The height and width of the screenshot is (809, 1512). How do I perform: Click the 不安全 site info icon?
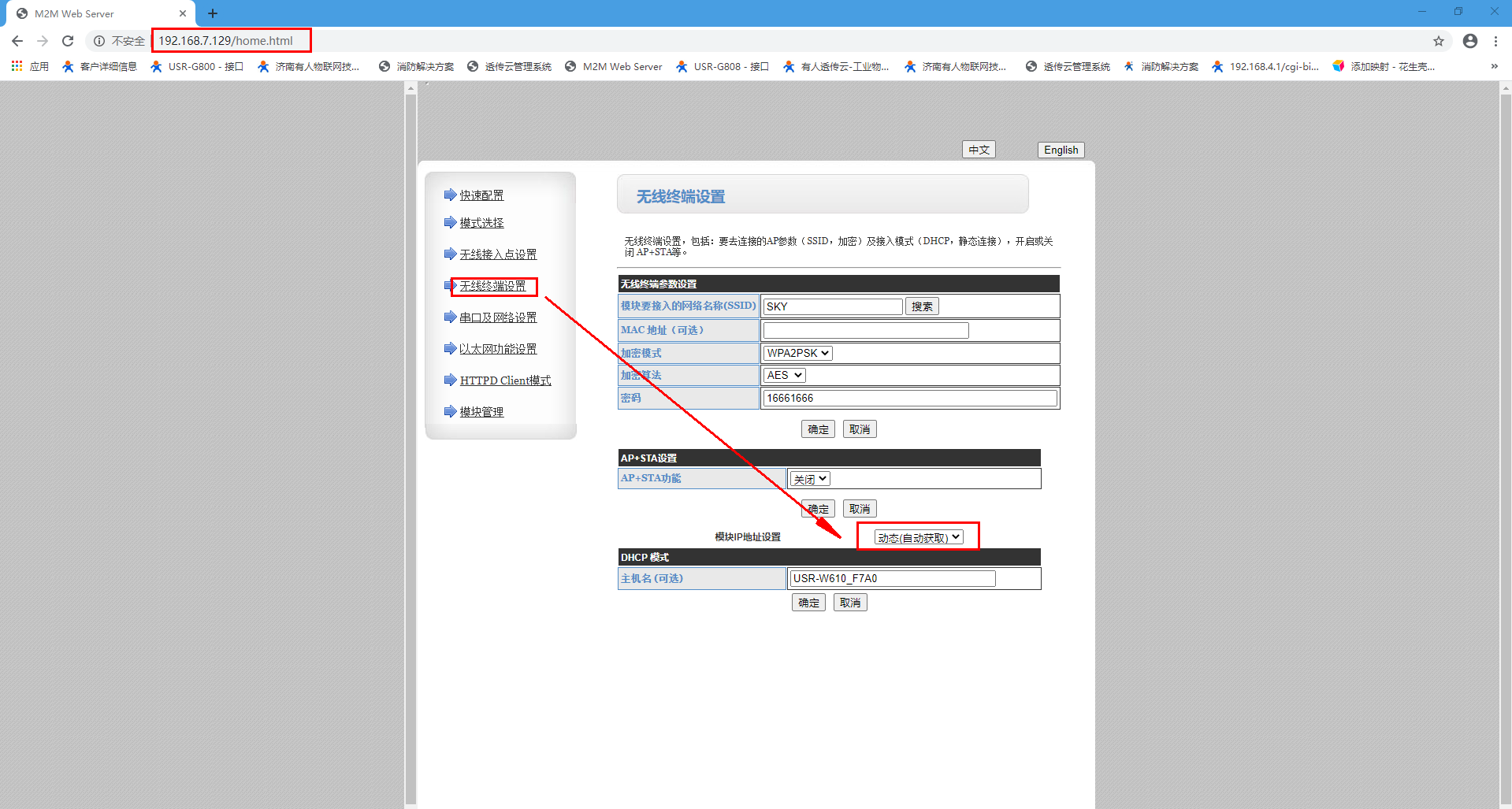coord(100,41)
